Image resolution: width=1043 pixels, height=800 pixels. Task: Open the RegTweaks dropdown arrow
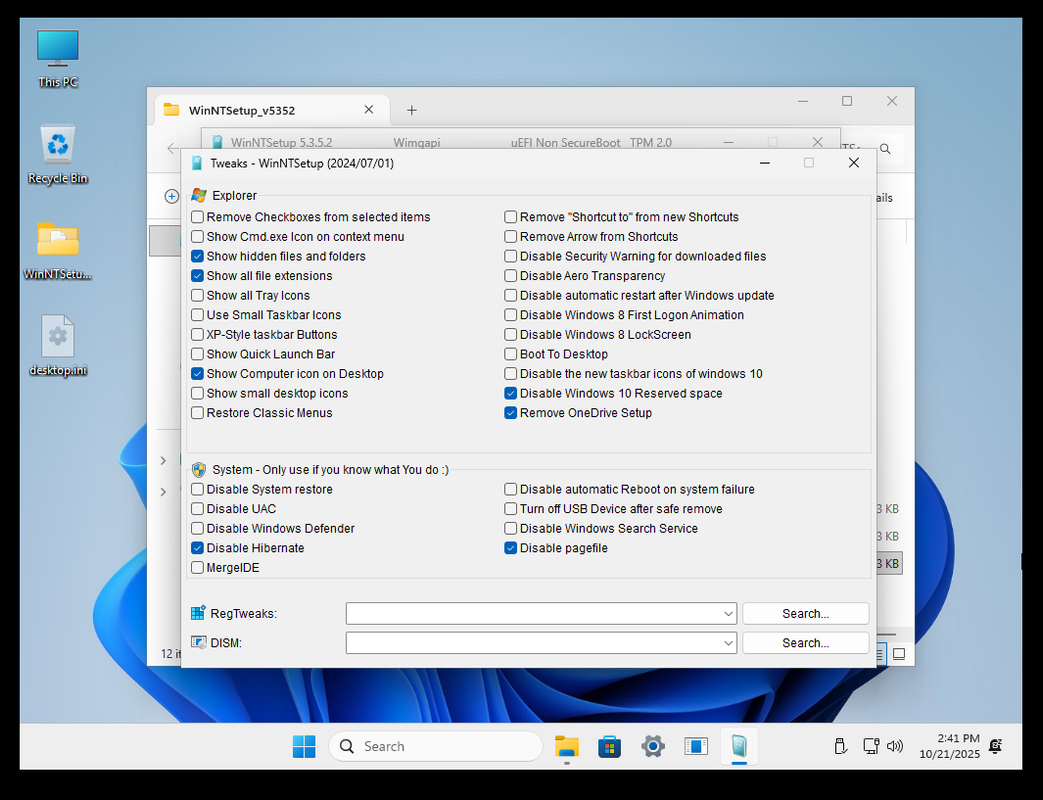click(728, 614)
